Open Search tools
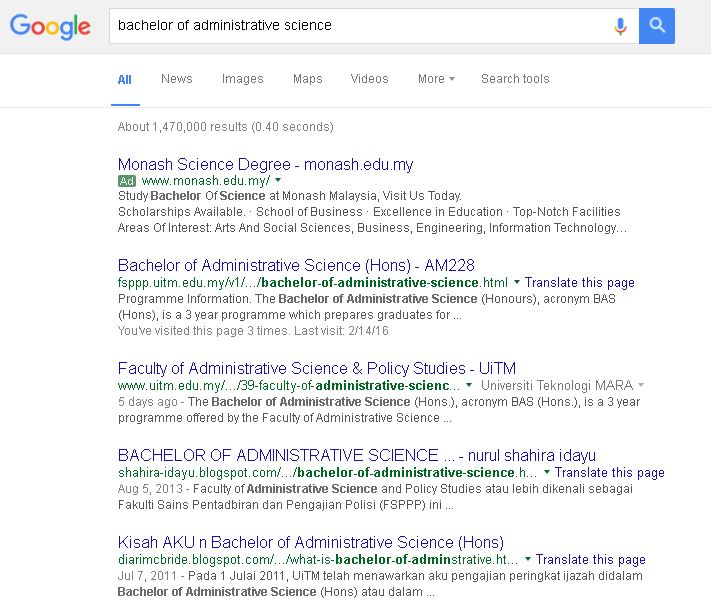Screen dimensions: 711x615 [515, 79]
